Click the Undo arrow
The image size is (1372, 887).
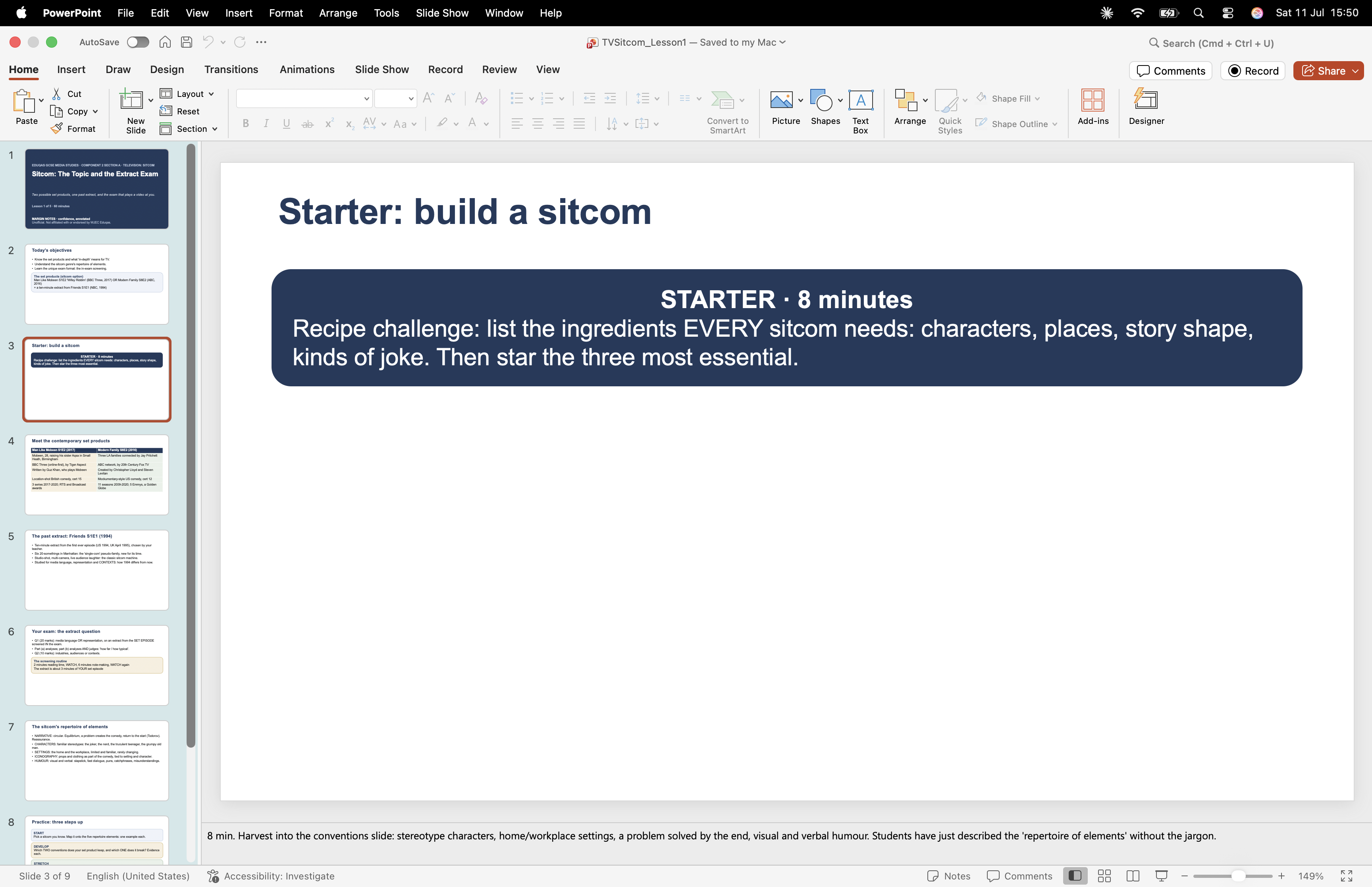(x=208, y=42)
